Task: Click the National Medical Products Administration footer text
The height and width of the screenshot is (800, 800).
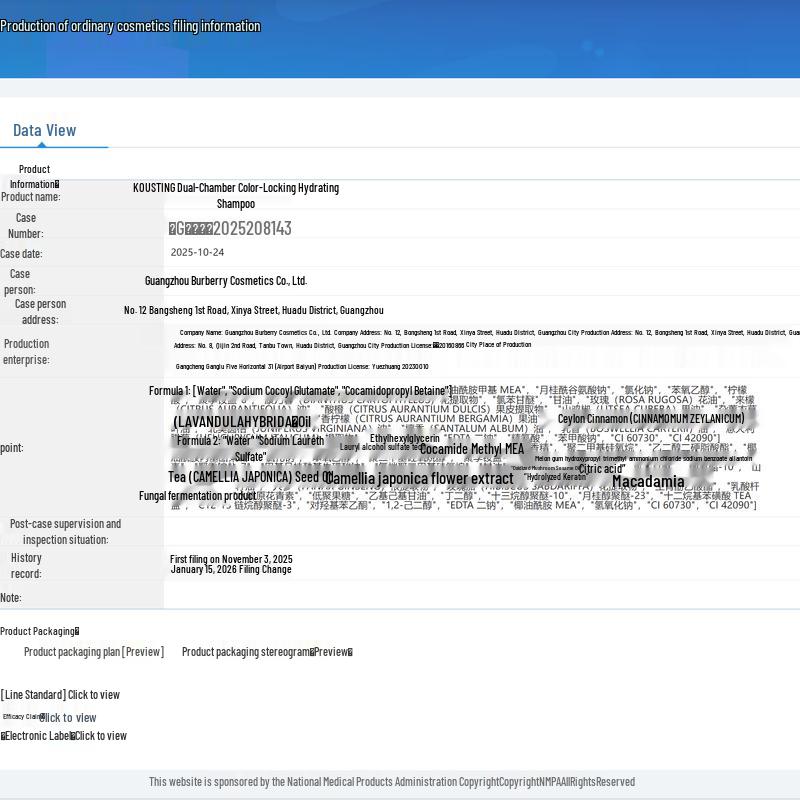Action: click(x=392, y=782)
